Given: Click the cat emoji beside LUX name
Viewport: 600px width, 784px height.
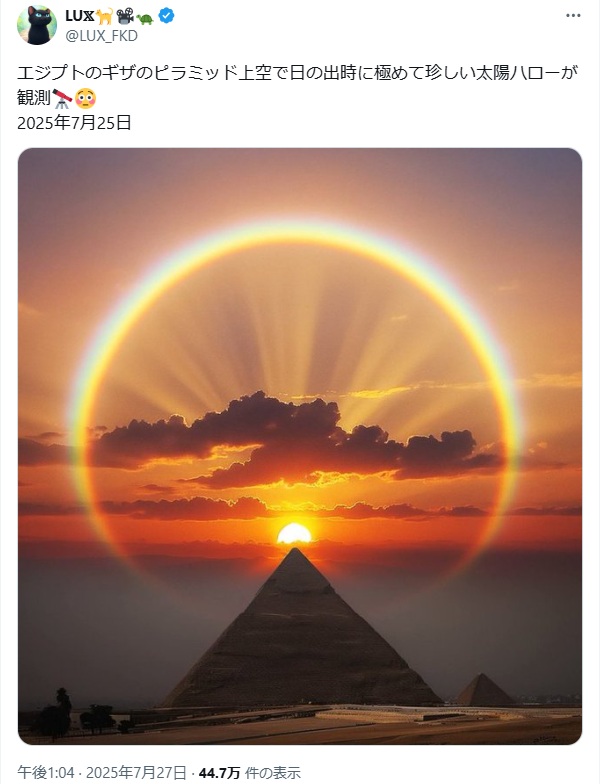Looking at the screenshot, I should pyautogui.click(x=105, y=16).
